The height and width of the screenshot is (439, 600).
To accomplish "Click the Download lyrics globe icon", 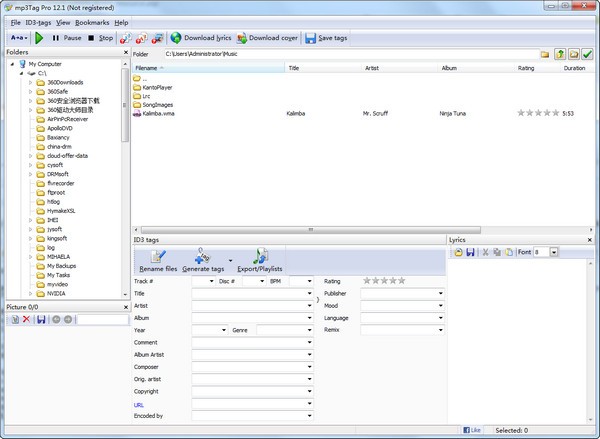I will pos(177,38).
